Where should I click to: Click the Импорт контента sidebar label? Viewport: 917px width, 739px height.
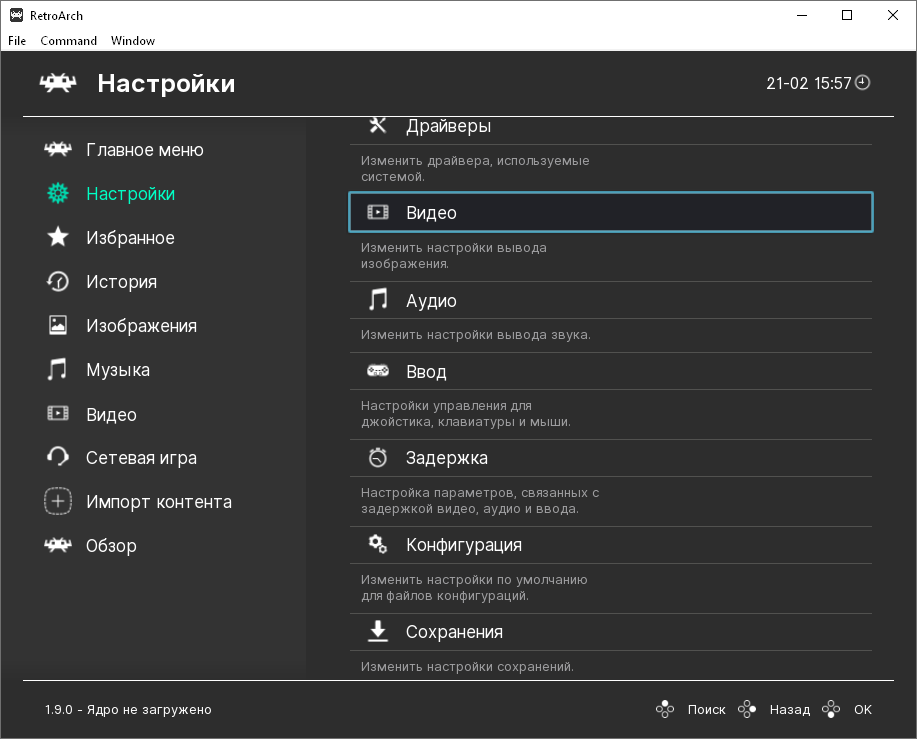pos(159,502)
